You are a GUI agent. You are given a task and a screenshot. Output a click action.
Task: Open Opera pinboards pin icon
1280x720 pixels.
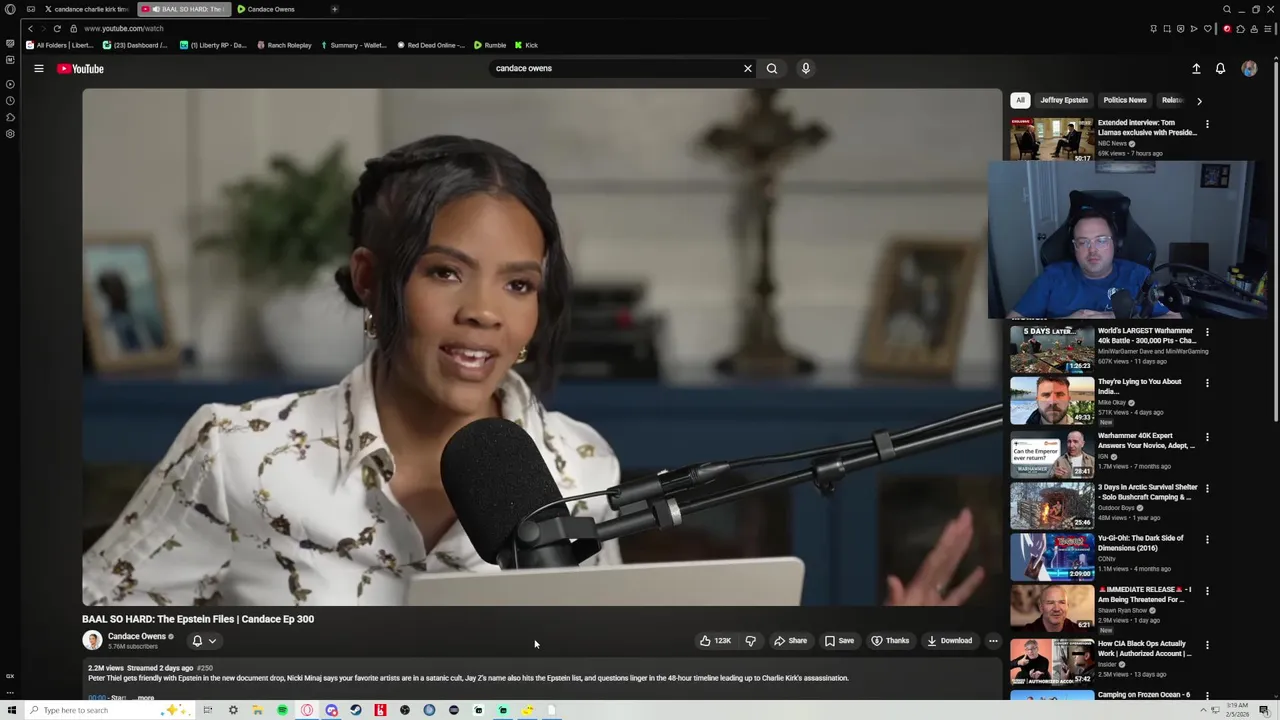click(x=1153, y=28)
